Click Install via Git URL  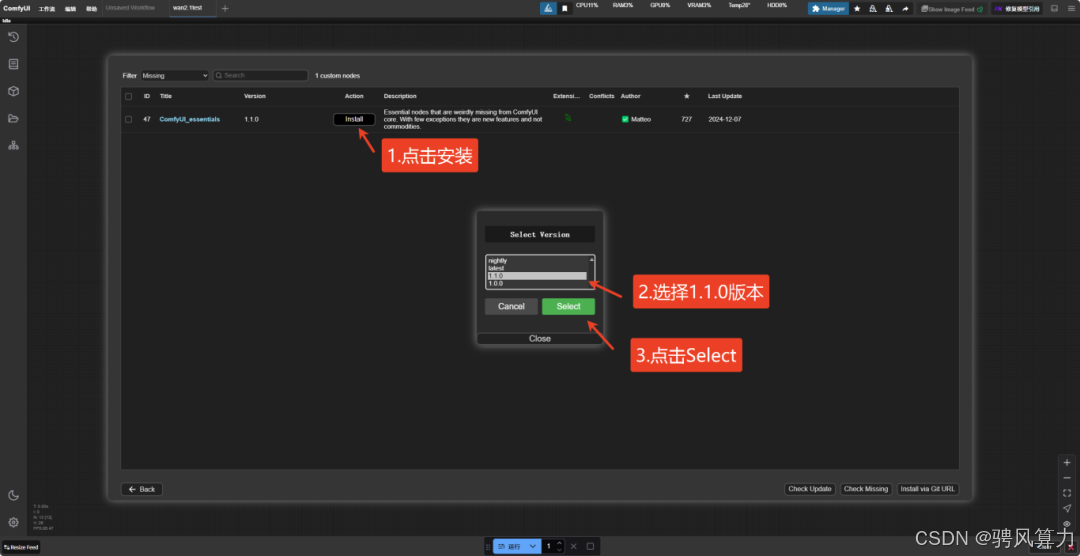(x=928, y=489)
